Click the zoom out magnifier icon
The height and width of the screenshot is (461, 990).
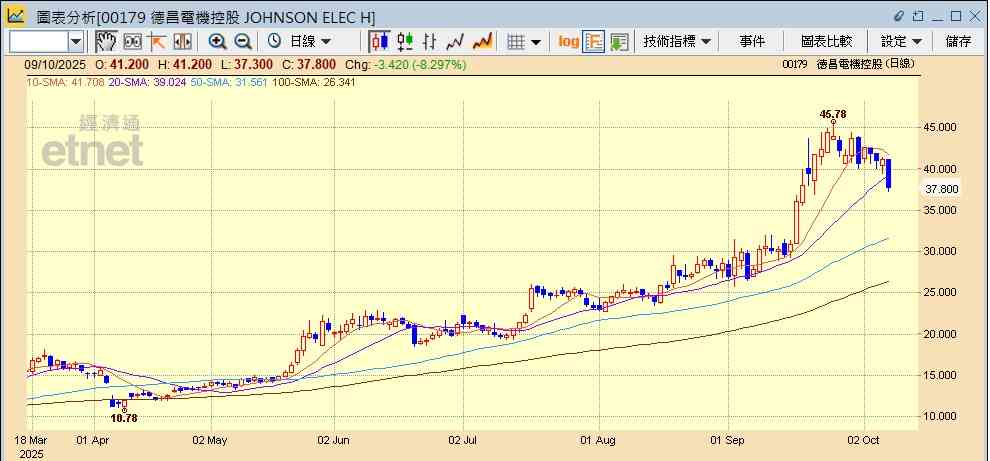242,41
